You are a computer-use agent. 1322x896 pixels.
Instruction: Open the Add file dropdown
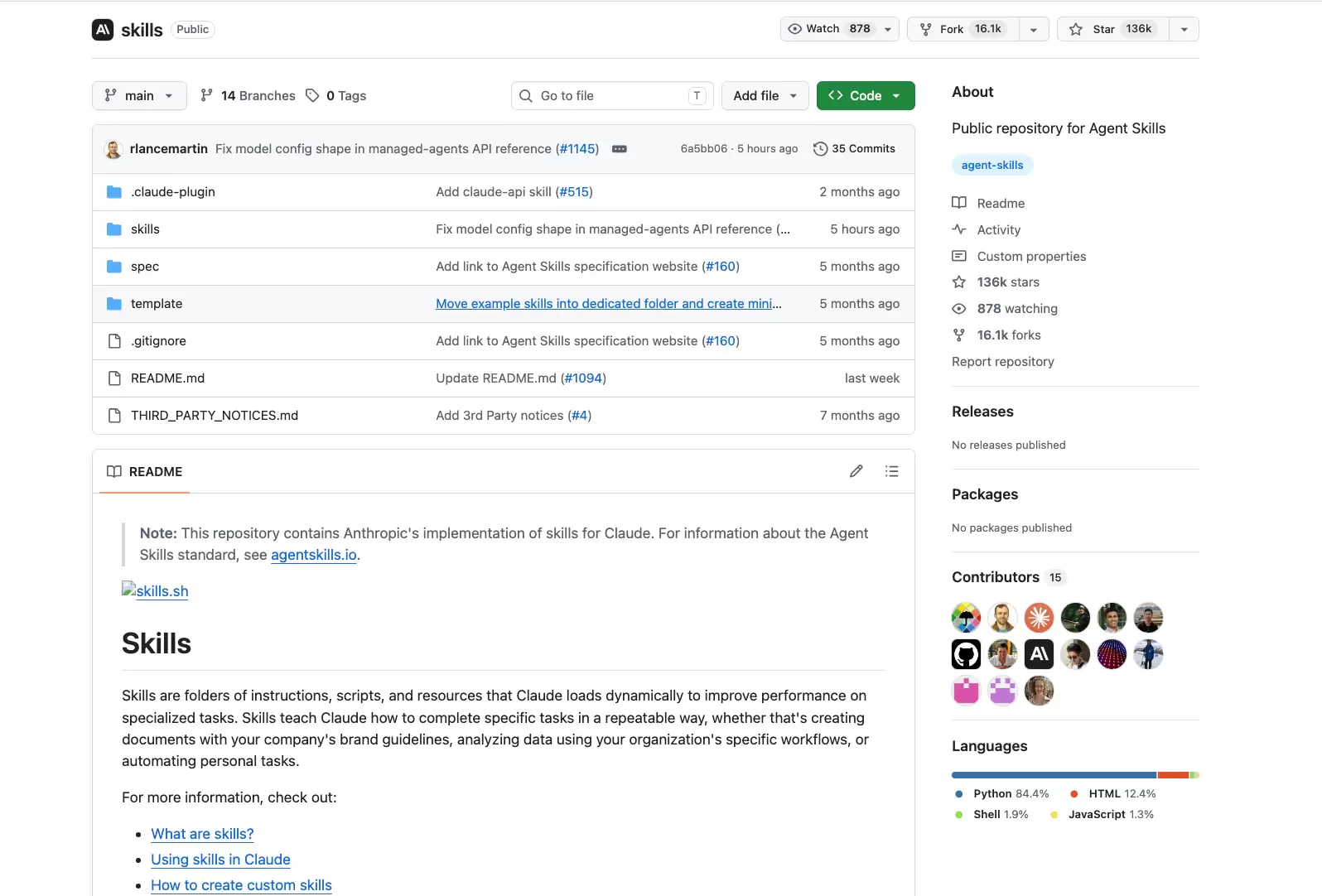pyautogui.click(x=765, y=96)
